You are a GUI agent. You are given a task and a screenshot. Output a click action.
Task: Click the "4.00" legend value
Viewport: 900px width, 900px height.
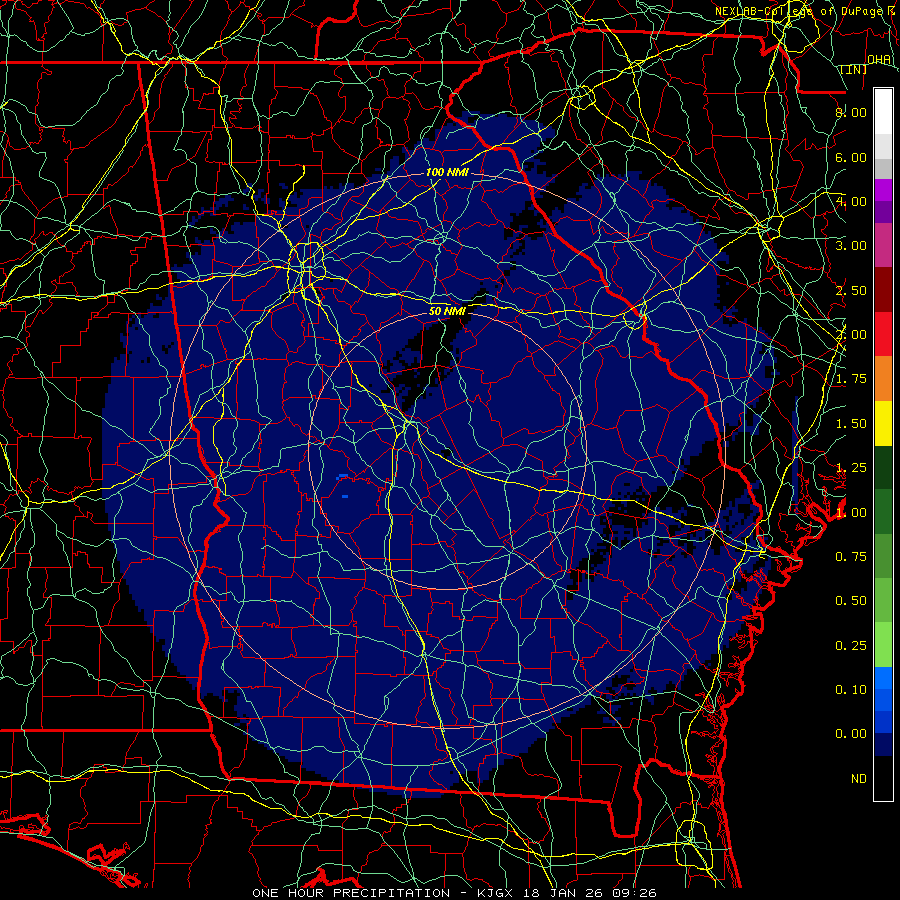[851, 201]
